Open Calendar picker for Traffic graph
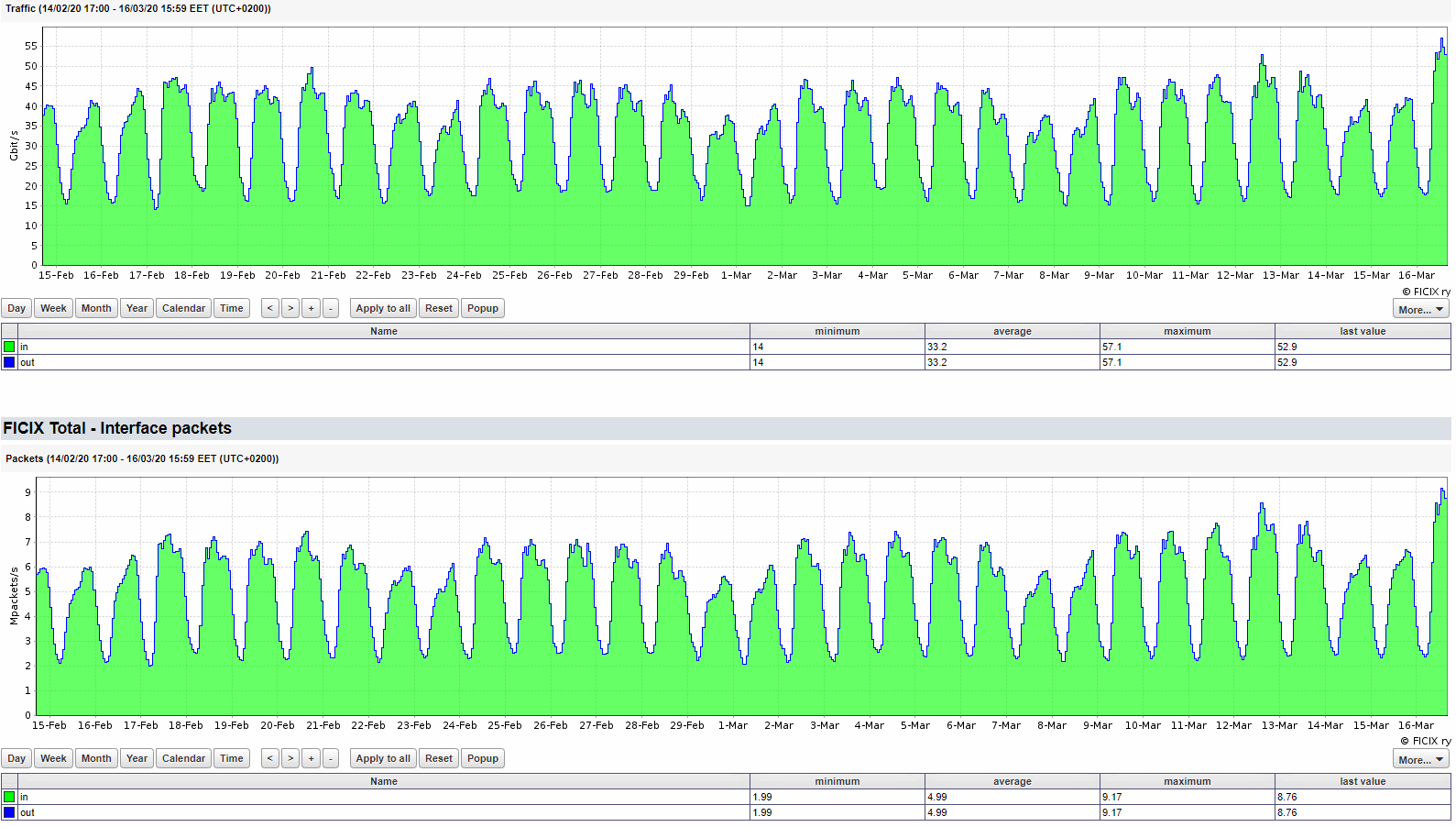This screenshot has width=1456, height=827. (183, 308)
